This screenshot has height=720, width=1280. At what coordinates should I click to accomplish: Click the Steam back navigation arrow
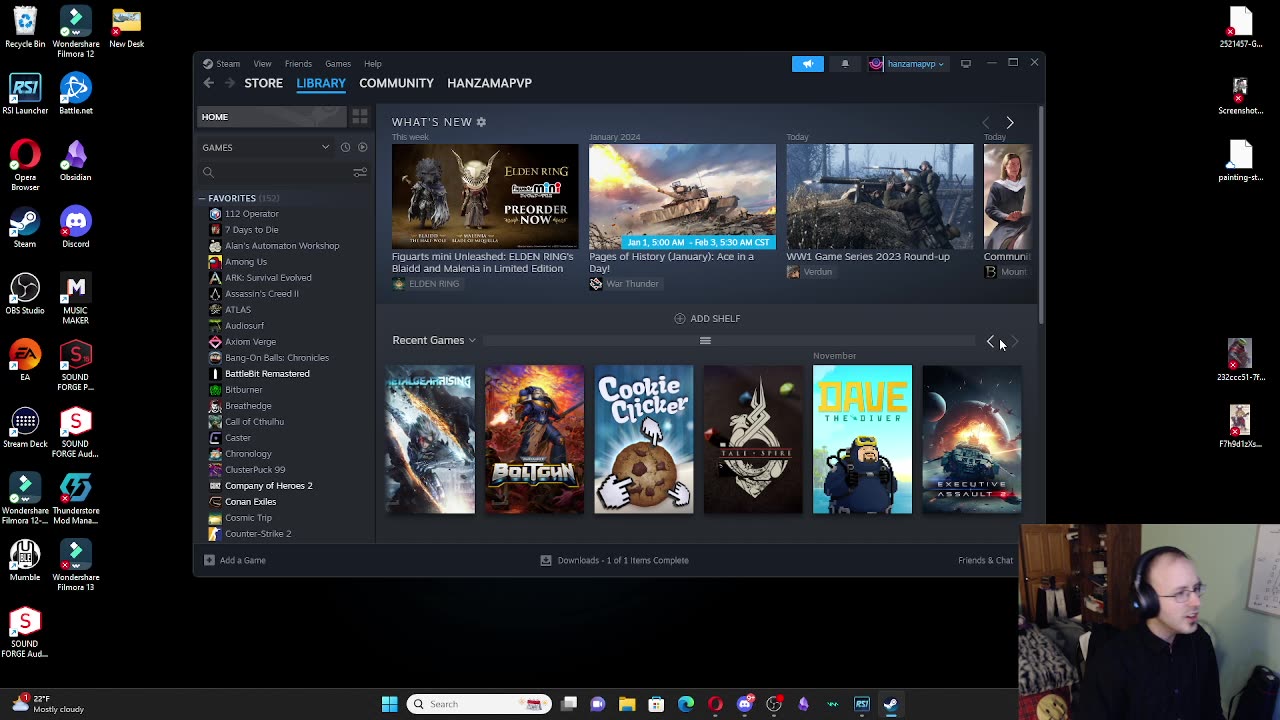208,83
